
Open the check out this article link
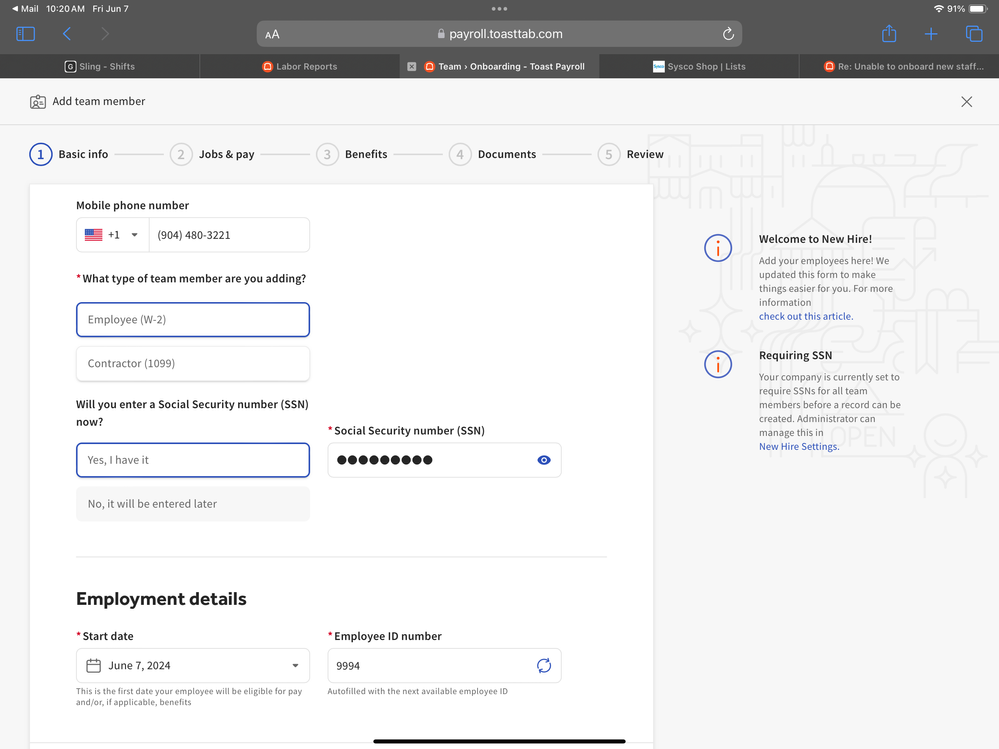806,316
